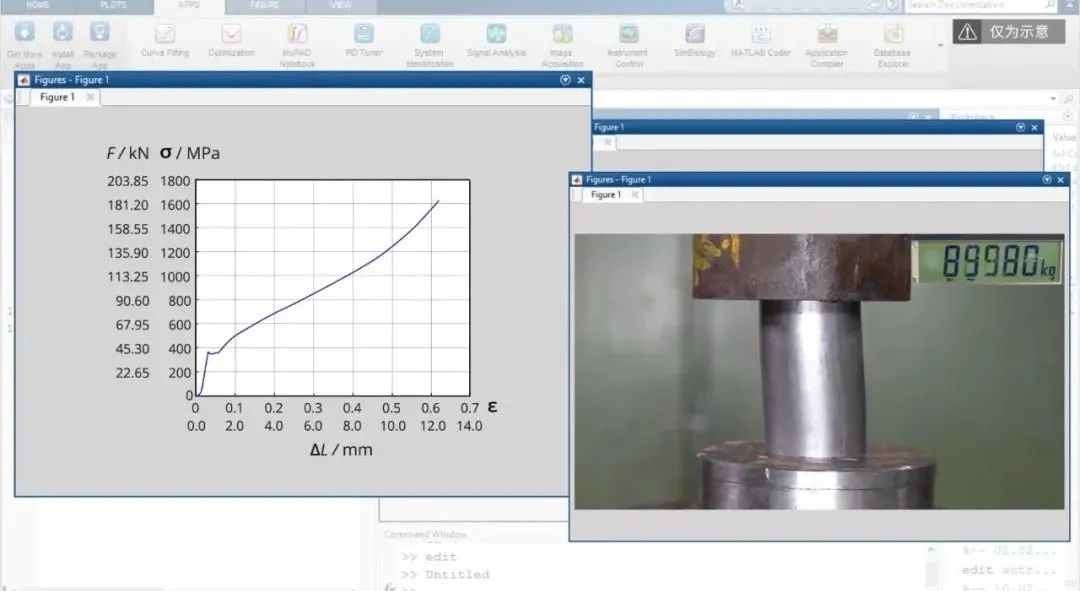Click the Command Window title
The width and height of the screenshot is (1080, 591).
point(425,535)
